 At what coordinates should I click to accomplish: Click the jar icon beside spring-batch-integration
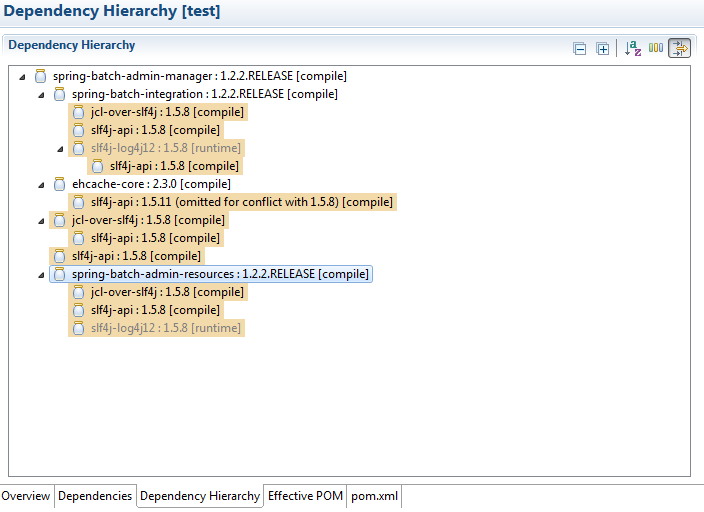tap(59, 94)
